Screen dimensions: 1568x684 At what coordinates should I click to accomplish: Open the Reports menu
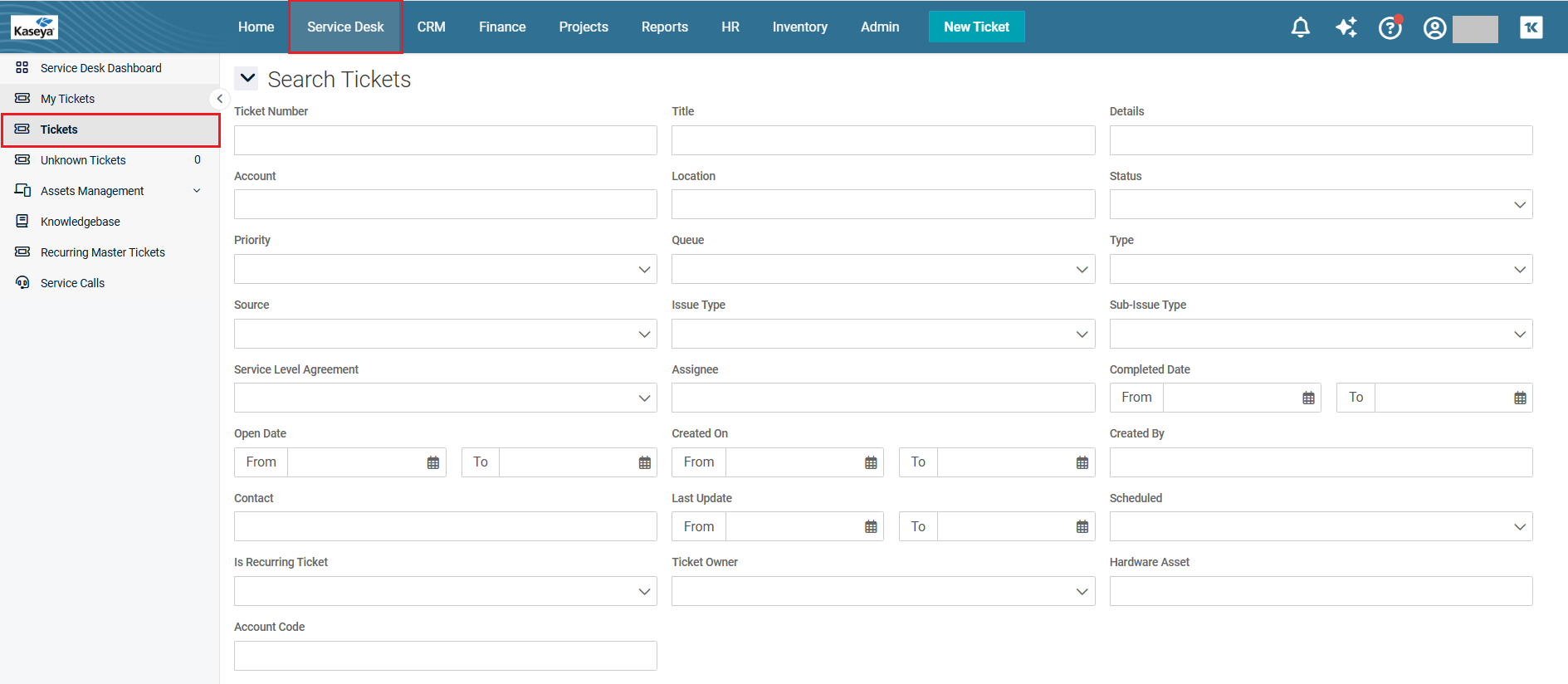664,27
